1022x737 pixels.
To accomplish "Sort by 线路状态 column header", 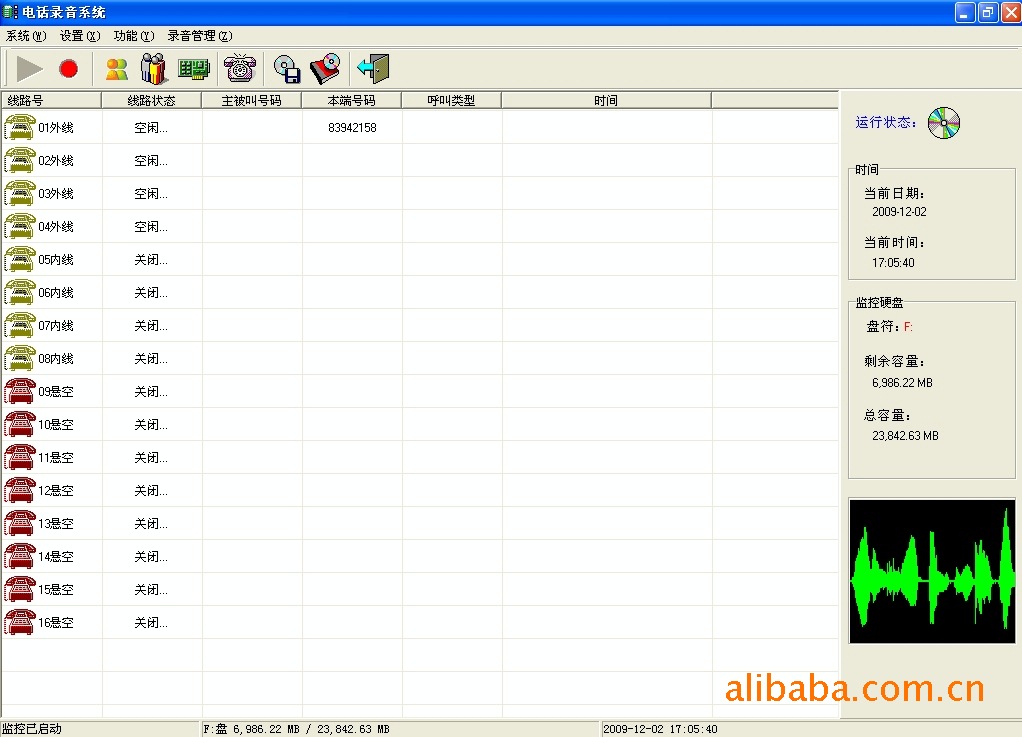I will pos(151,101).
